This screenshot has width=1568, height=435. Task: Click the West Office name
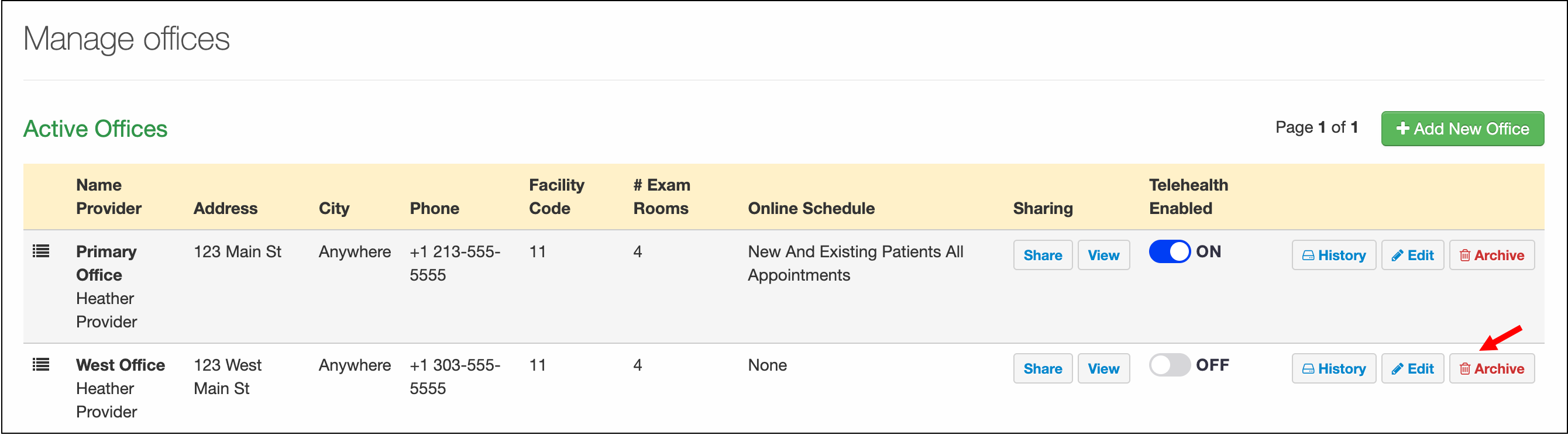121,365
